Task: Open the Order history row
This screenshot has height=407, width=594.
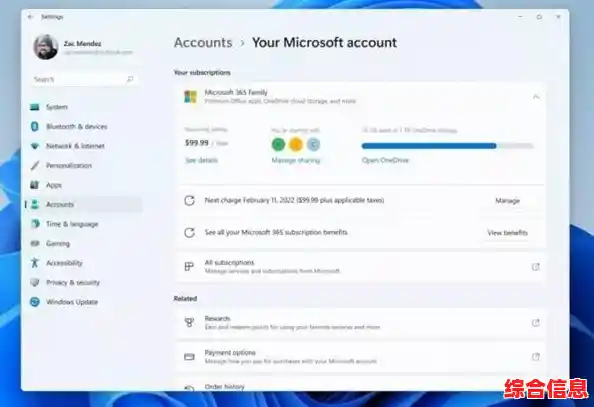Action: coord(361,384)
